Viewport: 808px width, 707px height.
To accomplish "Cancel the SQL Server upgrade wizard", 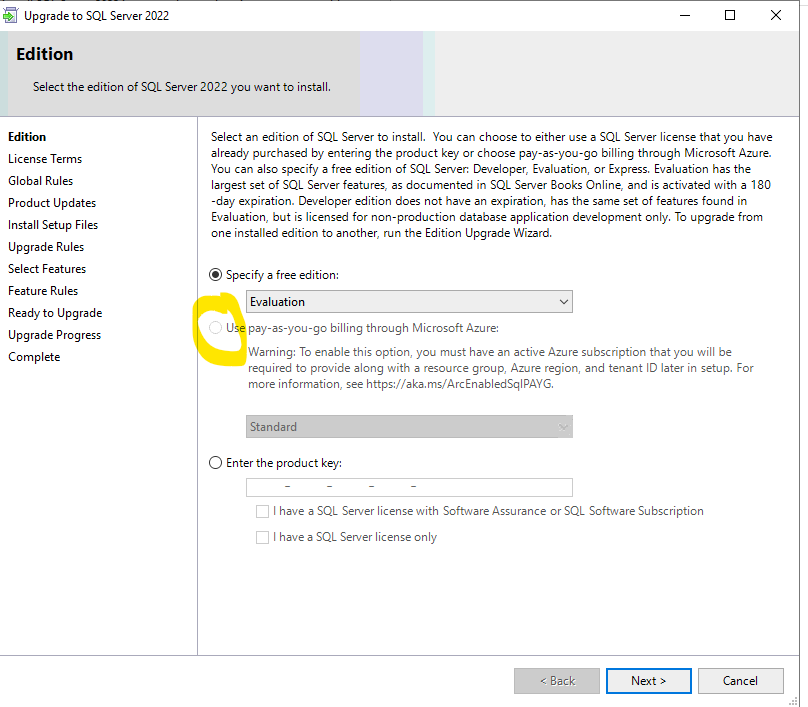I will [740, 681].
